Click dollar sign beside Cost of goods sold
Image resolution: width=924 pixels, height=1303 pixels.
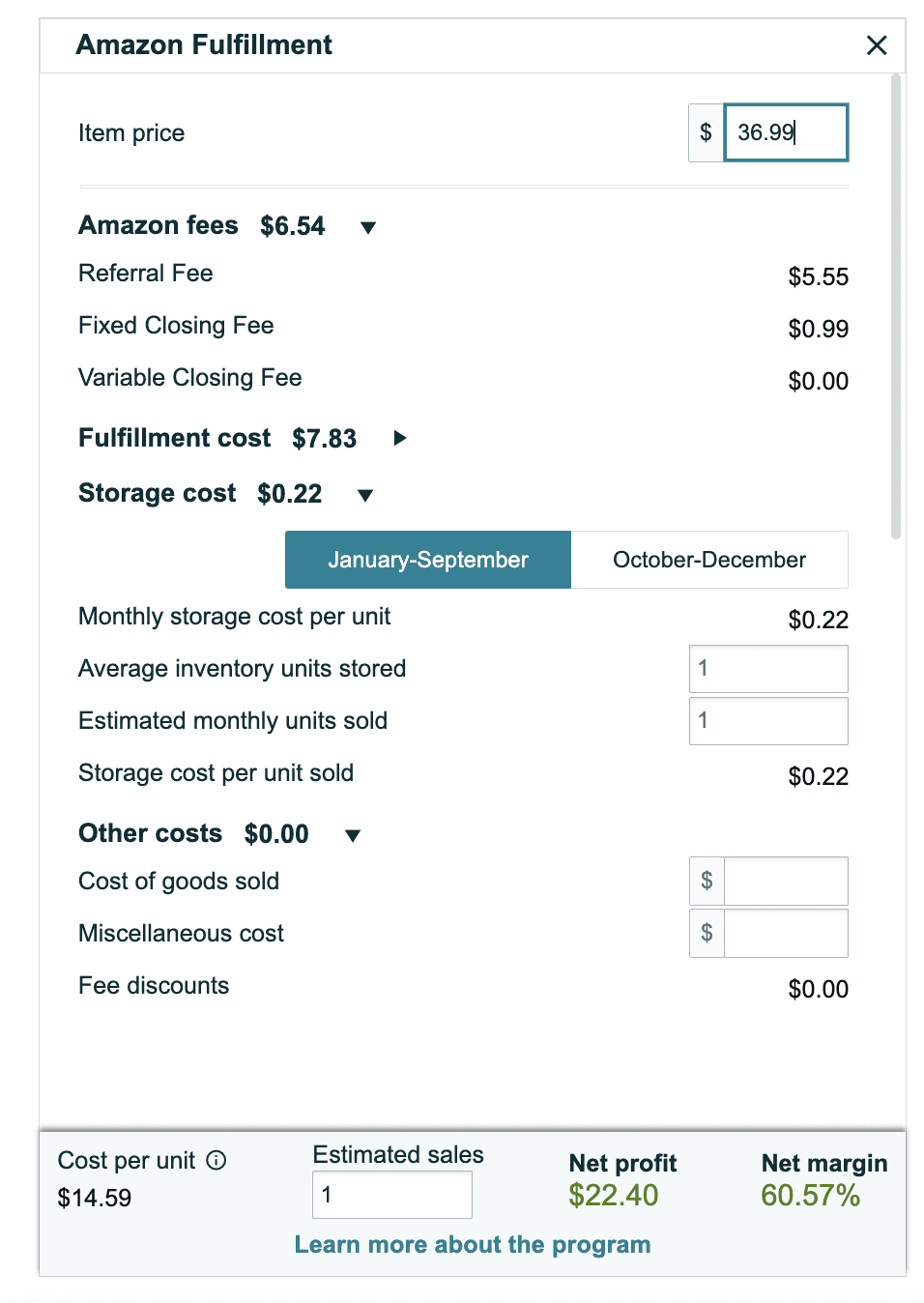point(707,881)
